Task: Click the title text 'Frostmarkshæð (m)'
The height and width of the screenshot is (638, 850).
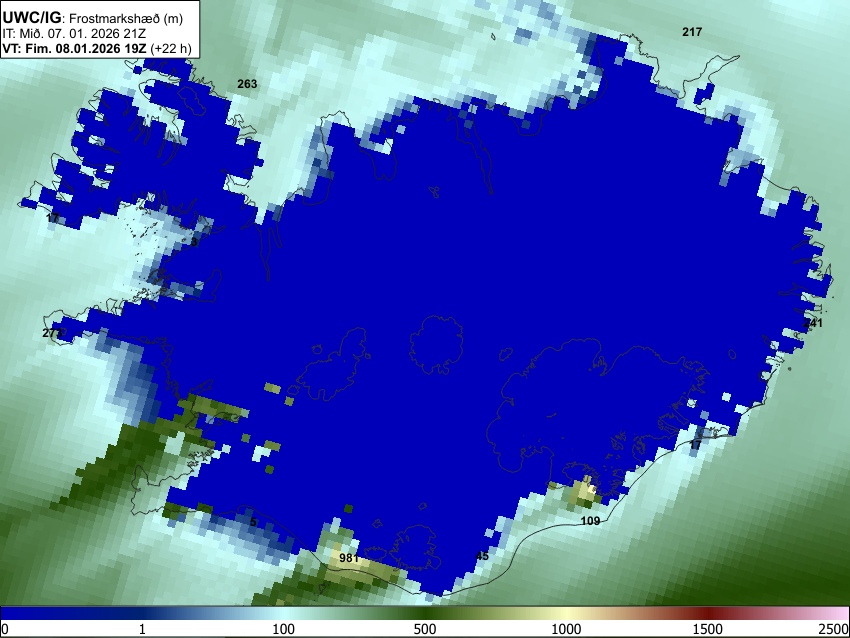Action: pyautogui.click(x=126, y=18)
